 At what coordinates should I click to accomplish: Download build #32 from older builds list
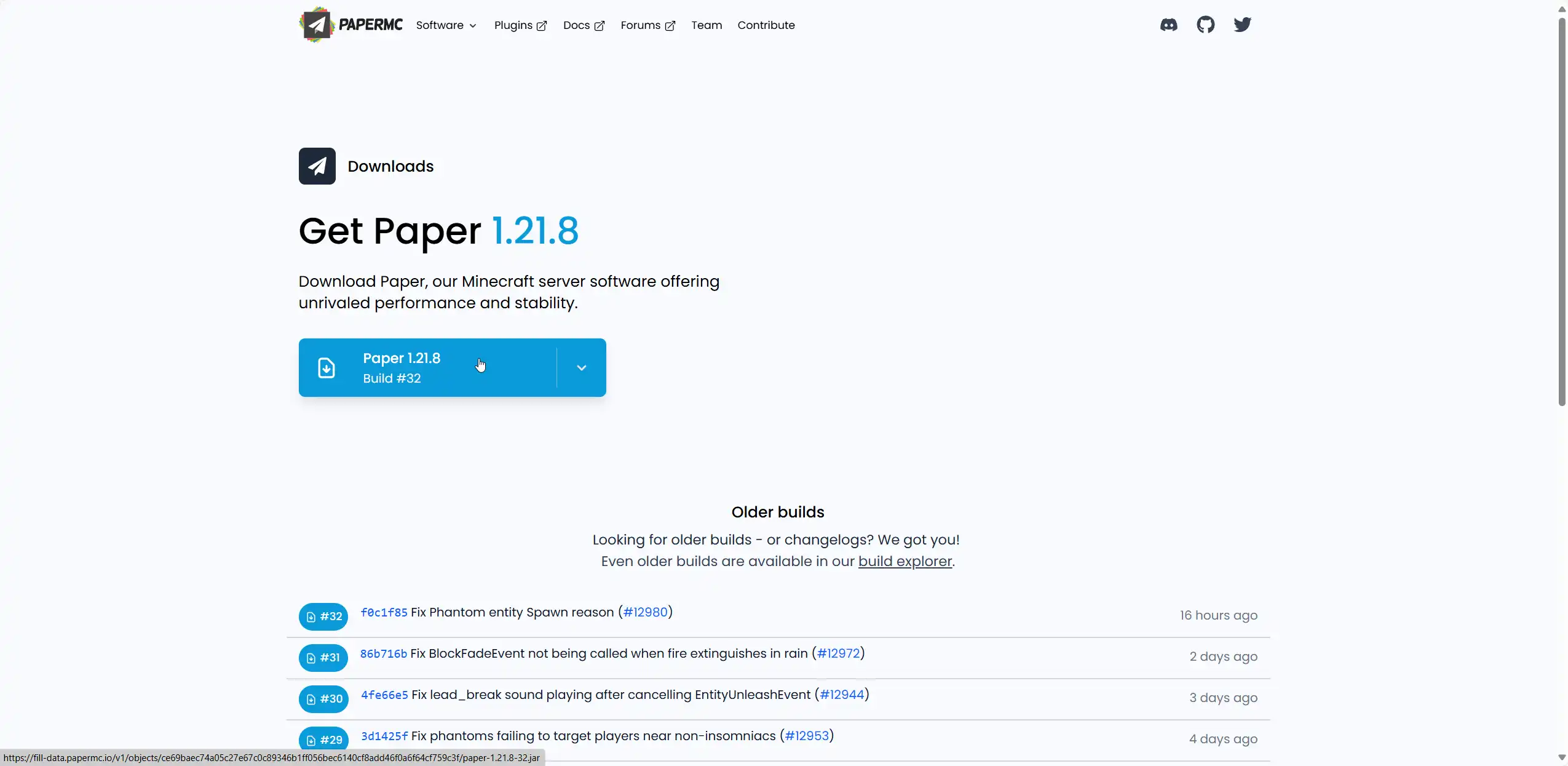coord(323,616)
